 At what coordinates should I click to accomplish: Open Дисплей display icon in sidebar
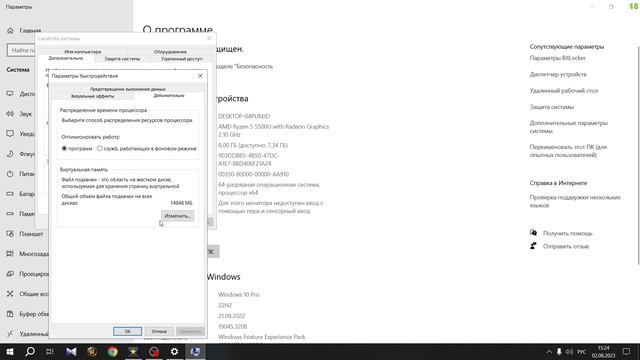click(x=10, y=93)
